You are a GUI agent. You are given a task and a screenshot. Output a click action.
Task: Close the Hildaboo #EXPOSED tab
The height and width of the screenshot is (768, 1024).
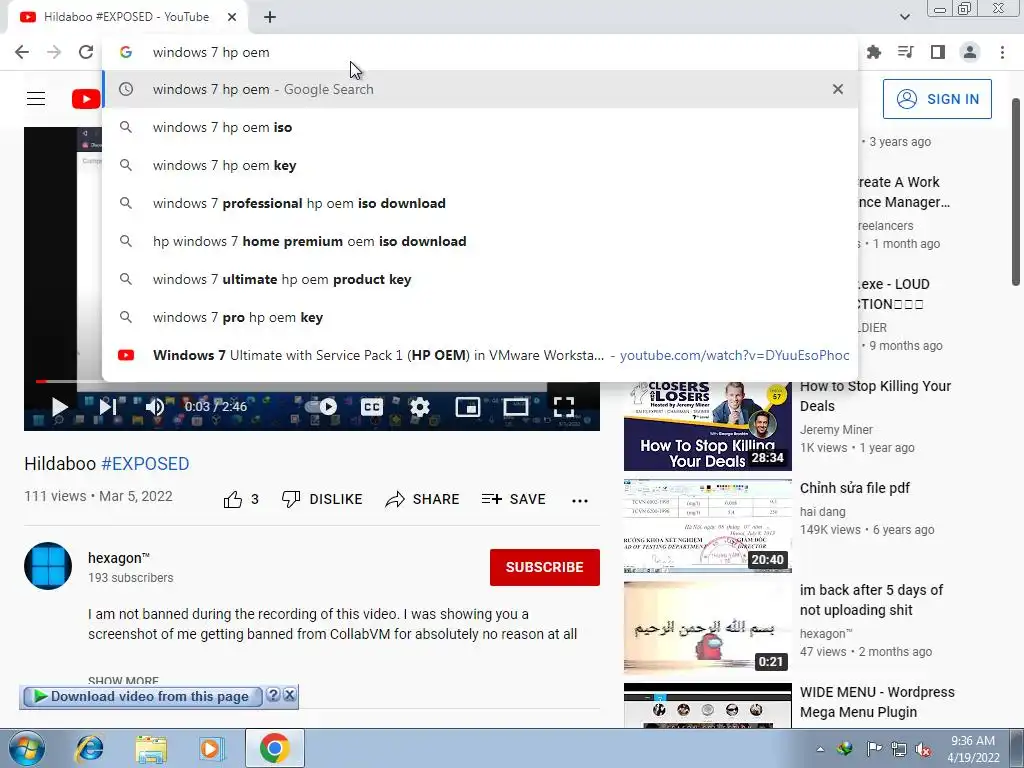point(232,17)
